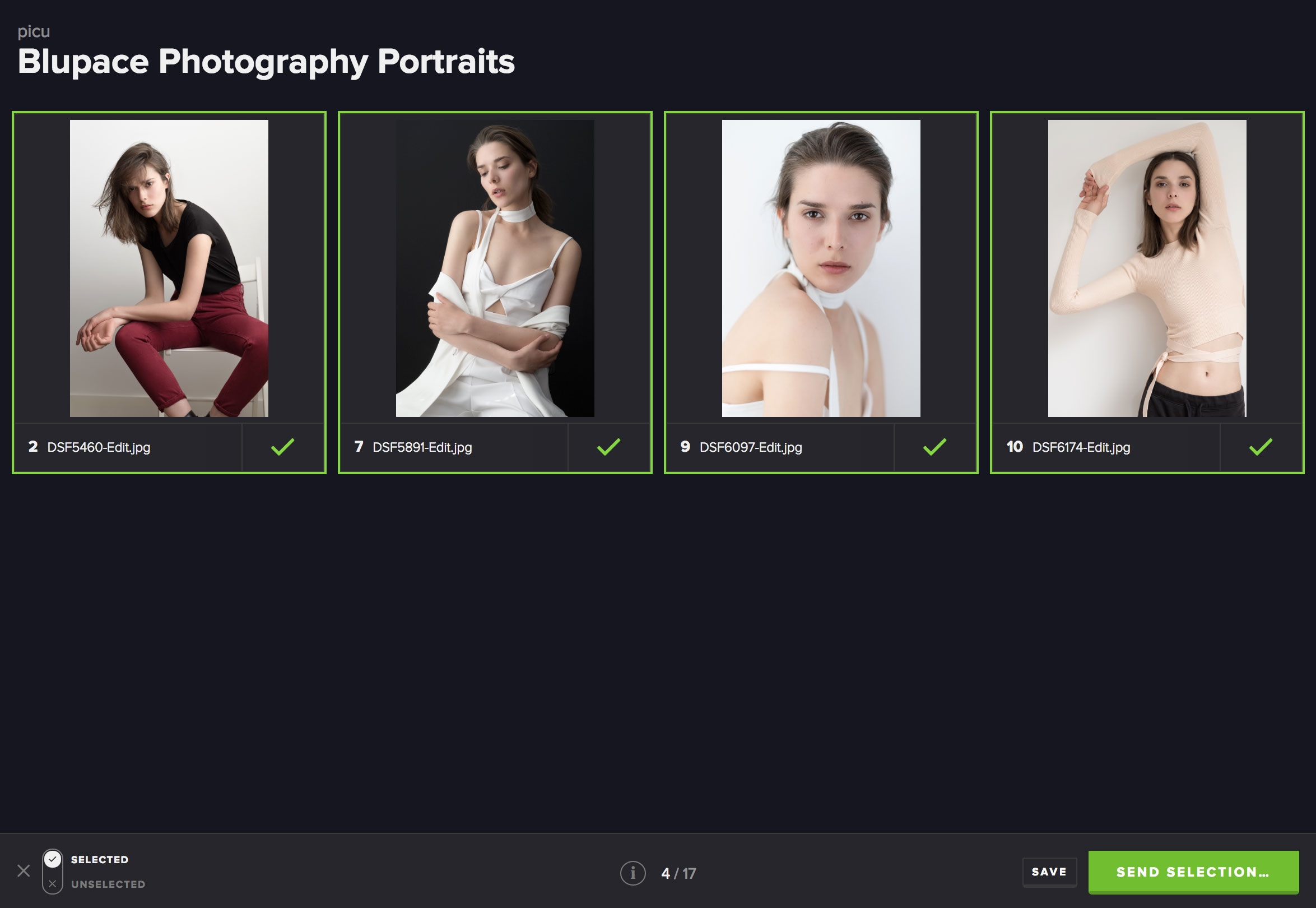1316x908 pixels.
Task: Open portrait thumbnail of woman in red pants
Action: (x=169, y=268)
